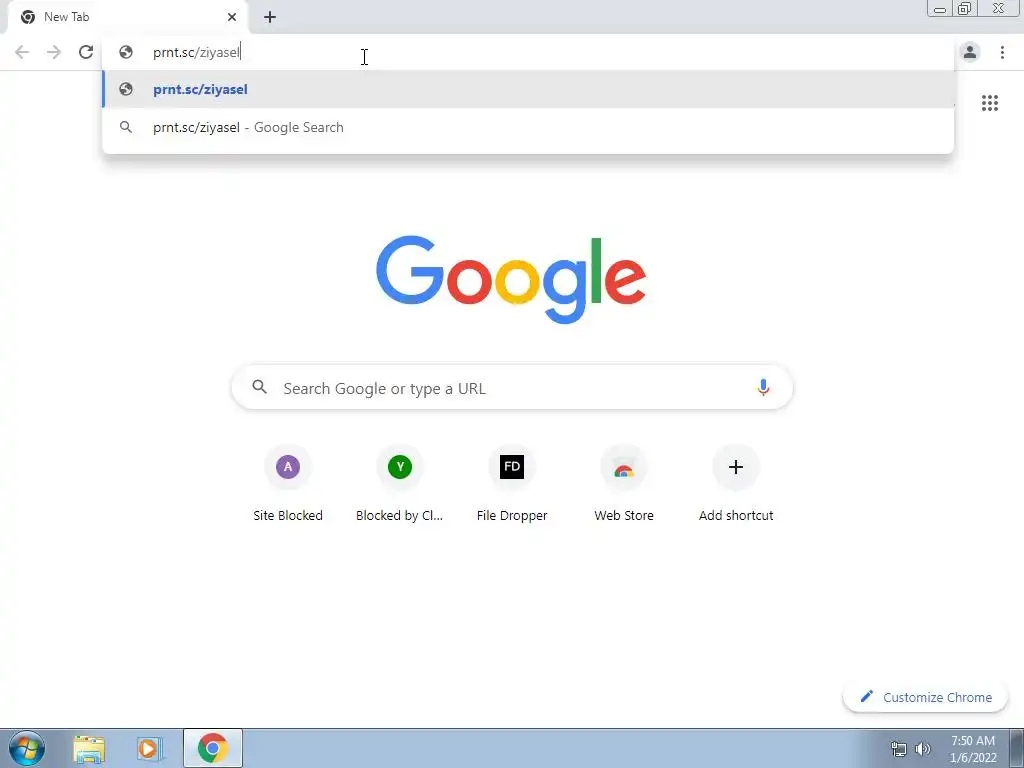Open Windows Explorer from the taskbar

(89, 749)
